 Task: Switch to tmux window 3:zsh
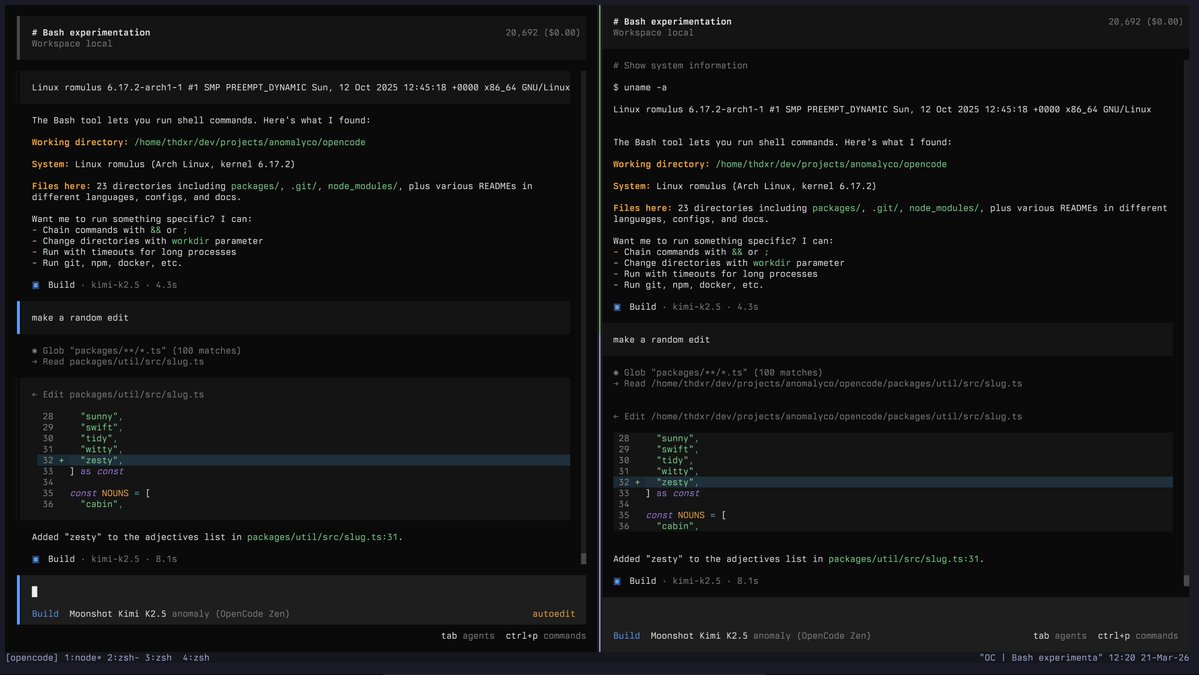[x=158, y=657]
